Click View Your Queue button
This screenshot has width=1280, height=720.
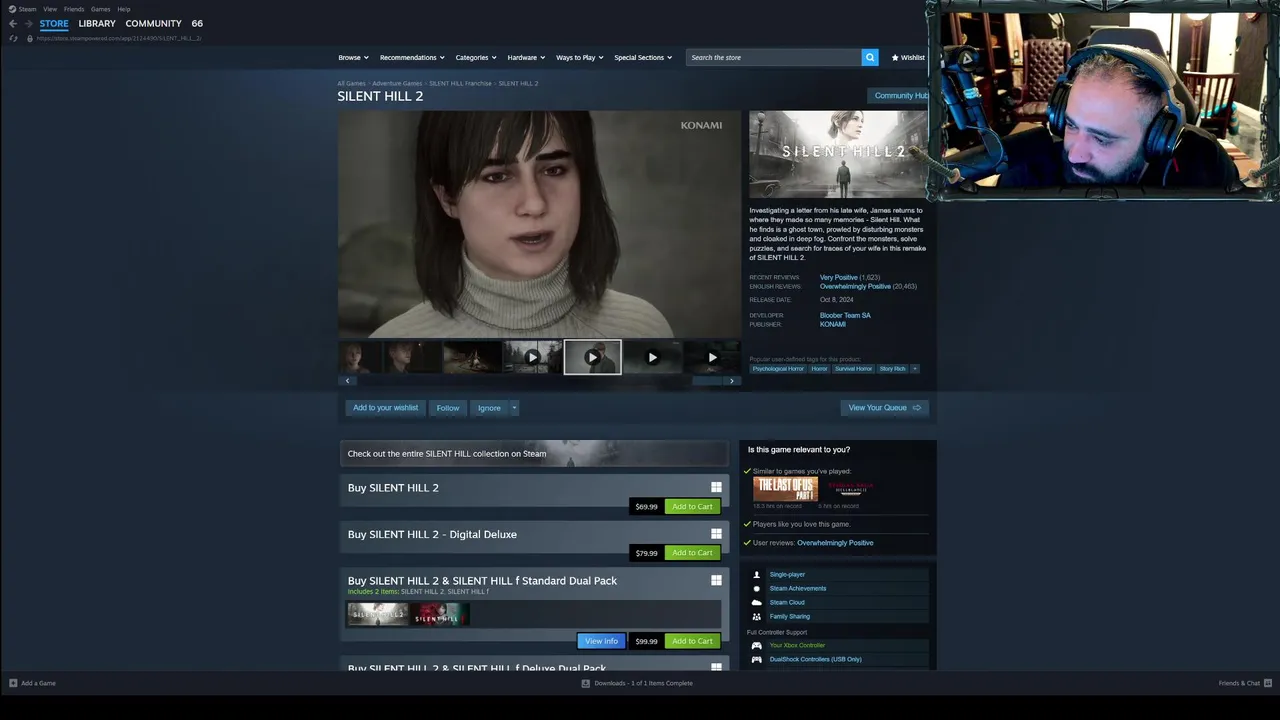pos(885,408)
